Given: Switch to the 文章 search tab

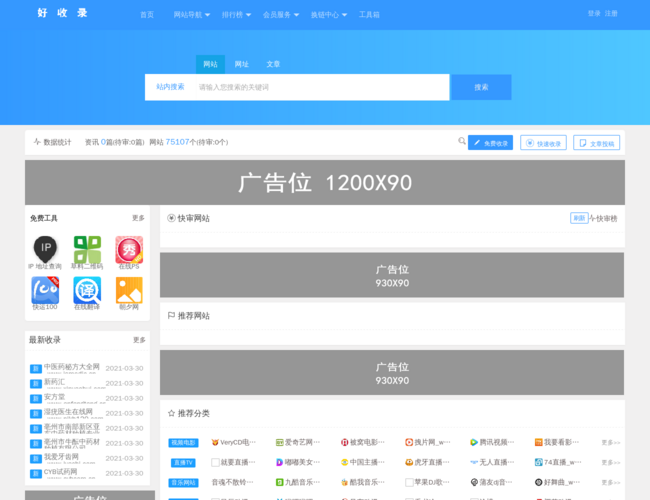Looking at the screenshot, I should [273, 64].
